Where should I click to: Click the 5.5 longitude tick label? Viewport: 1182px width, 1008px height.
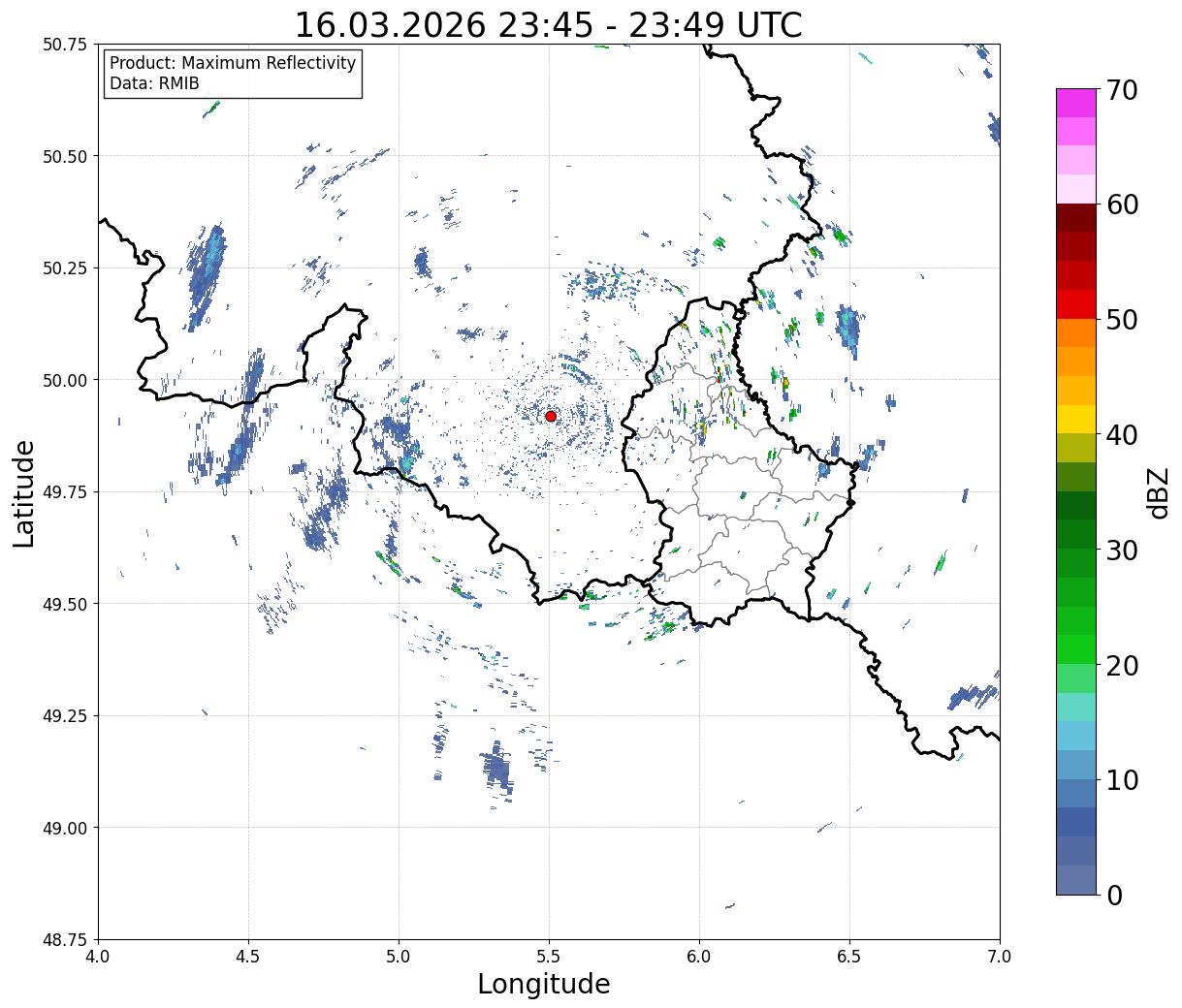tap(549, 957)
